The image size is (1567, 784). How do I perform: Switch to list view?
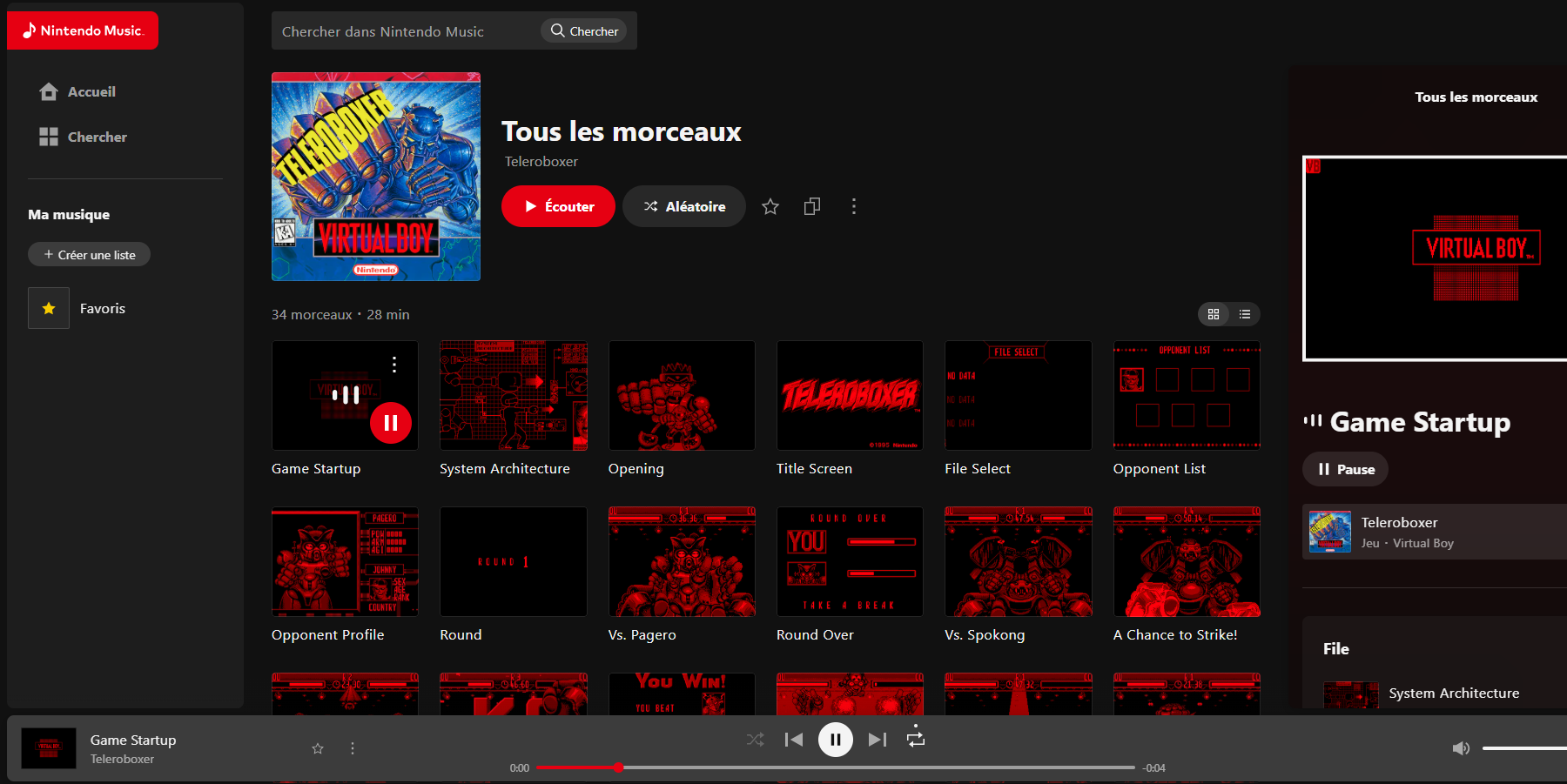click(1245, 314)
